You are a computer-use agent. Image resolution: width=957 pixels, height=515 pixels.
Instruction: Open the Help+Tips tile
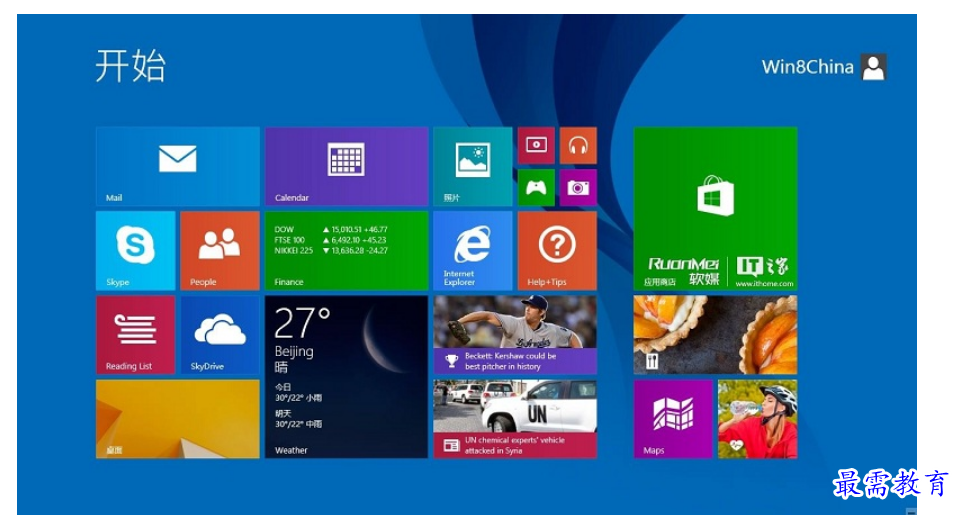[x=557, y=250]
